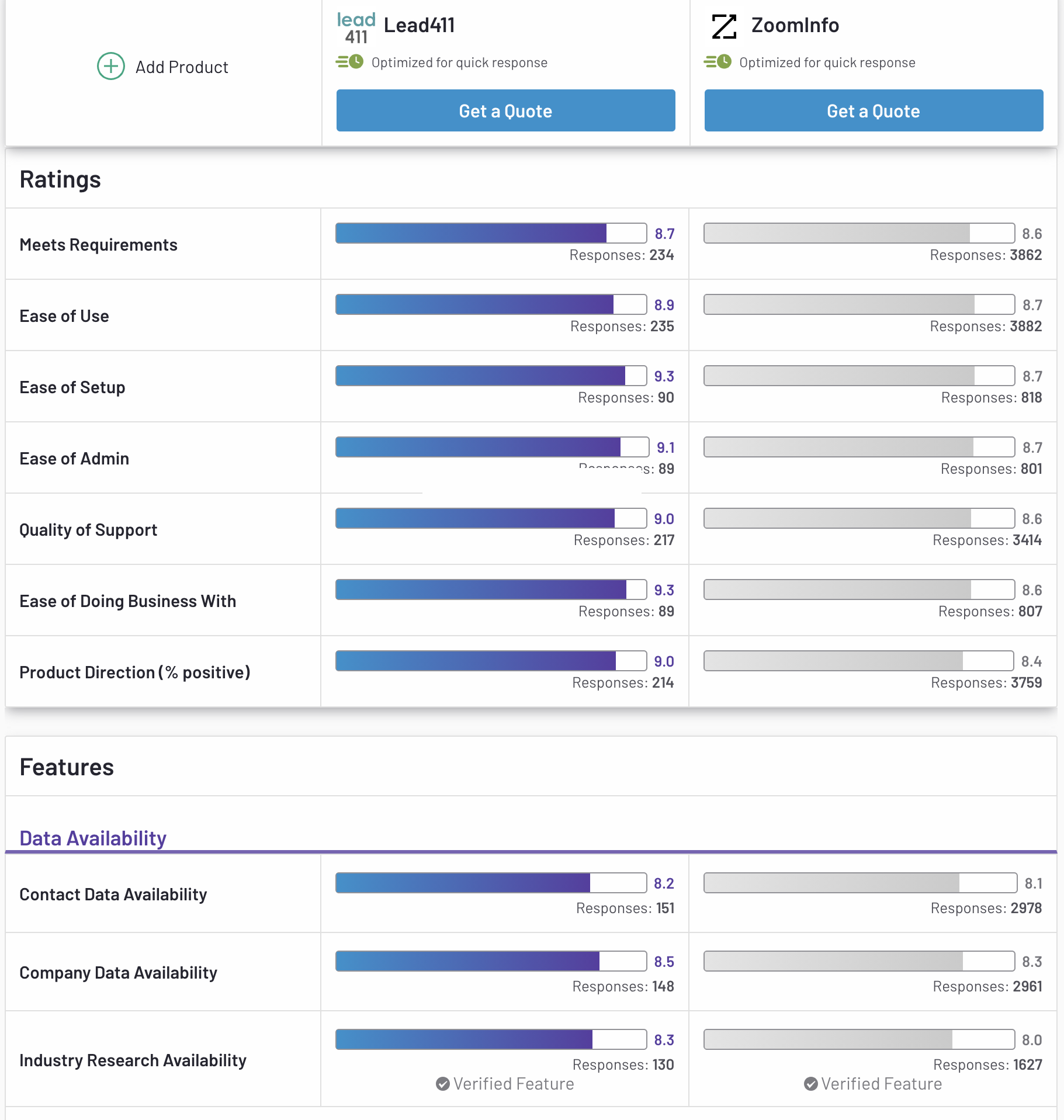Open the Data Availability section tab

point(93,838)
